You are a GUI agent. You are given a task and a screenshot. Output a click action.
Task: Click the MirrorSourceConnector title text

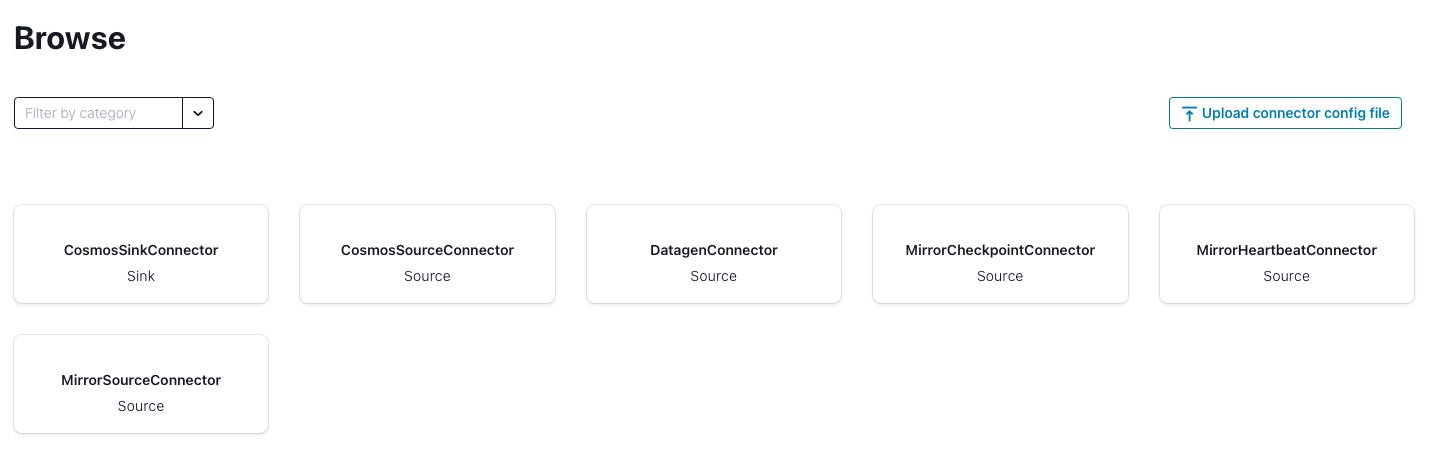click(141, 380)
